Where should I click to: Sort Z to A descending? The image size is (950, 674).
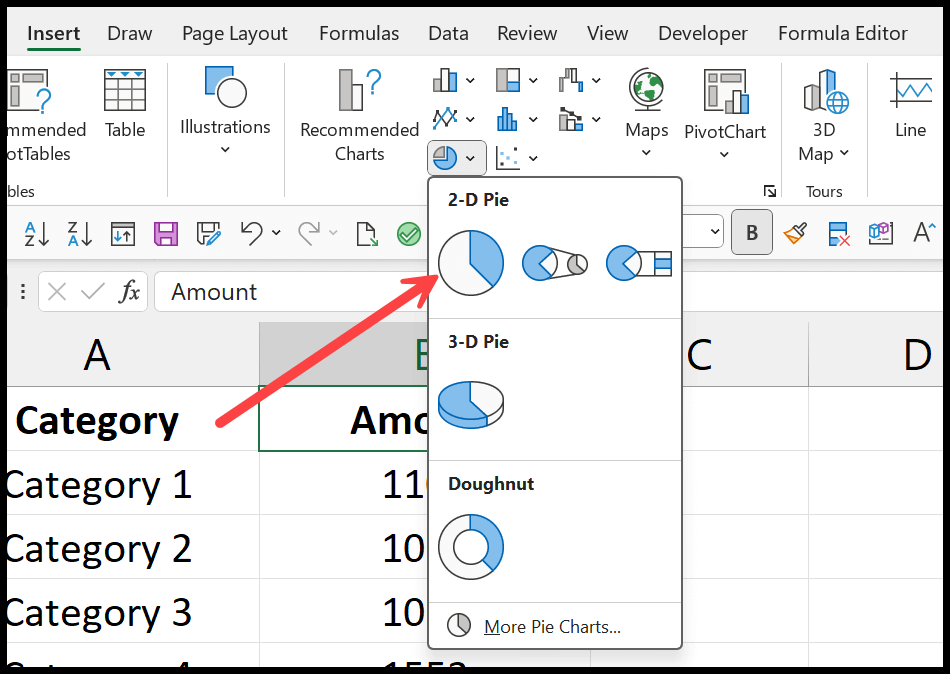tap(79, 233)
